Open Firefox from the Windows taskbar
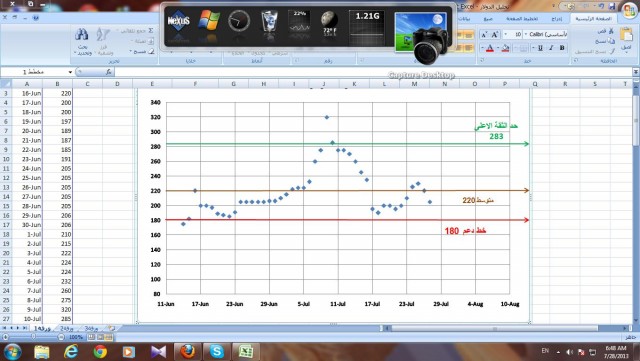The width and height of the screenshot is (640, 361). (x=187, y=351)
